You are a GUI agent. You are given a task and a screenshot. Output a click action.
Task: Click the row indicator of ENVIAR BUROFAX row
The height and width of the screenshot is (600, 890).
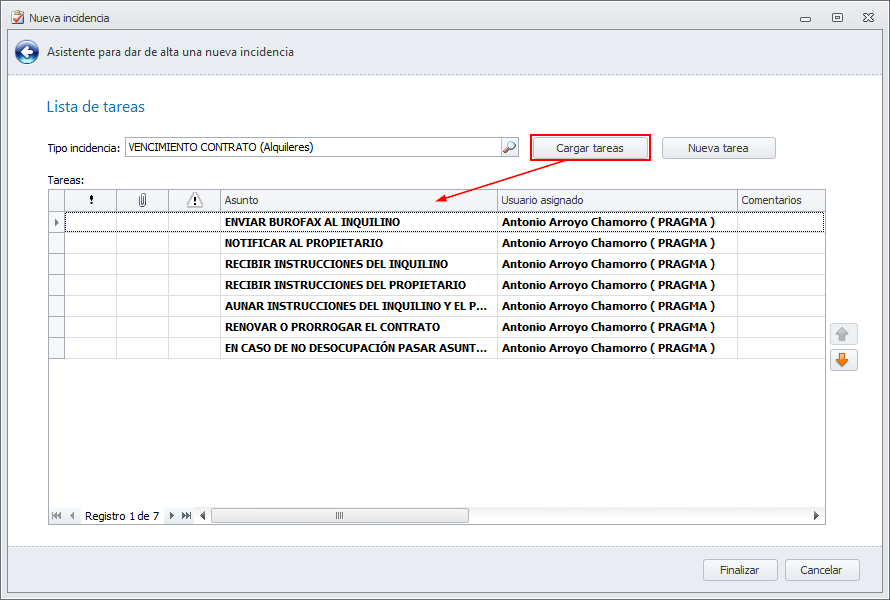tap(57, 222)
